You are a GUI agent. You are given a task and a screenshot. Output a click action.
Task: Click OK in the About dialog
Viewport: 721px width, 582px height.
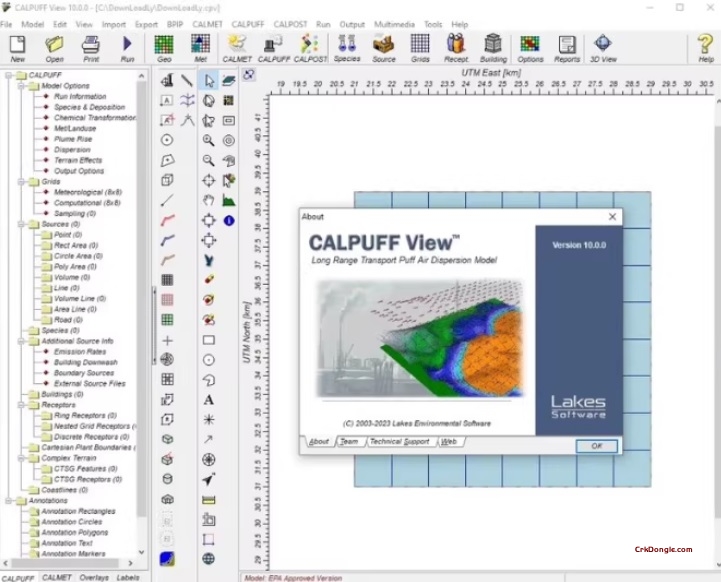point(597,446)
